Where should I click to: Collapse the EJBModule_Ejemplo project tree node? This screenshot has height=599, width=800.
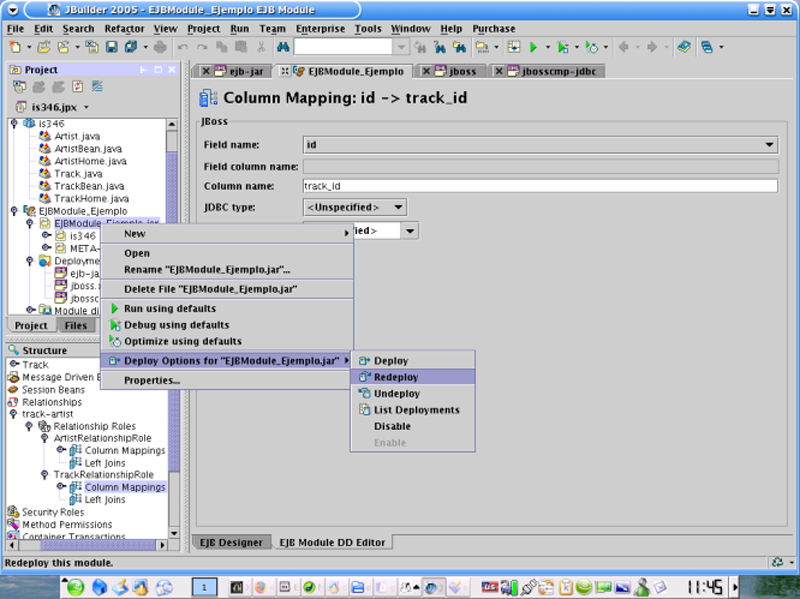click(14, 211)
